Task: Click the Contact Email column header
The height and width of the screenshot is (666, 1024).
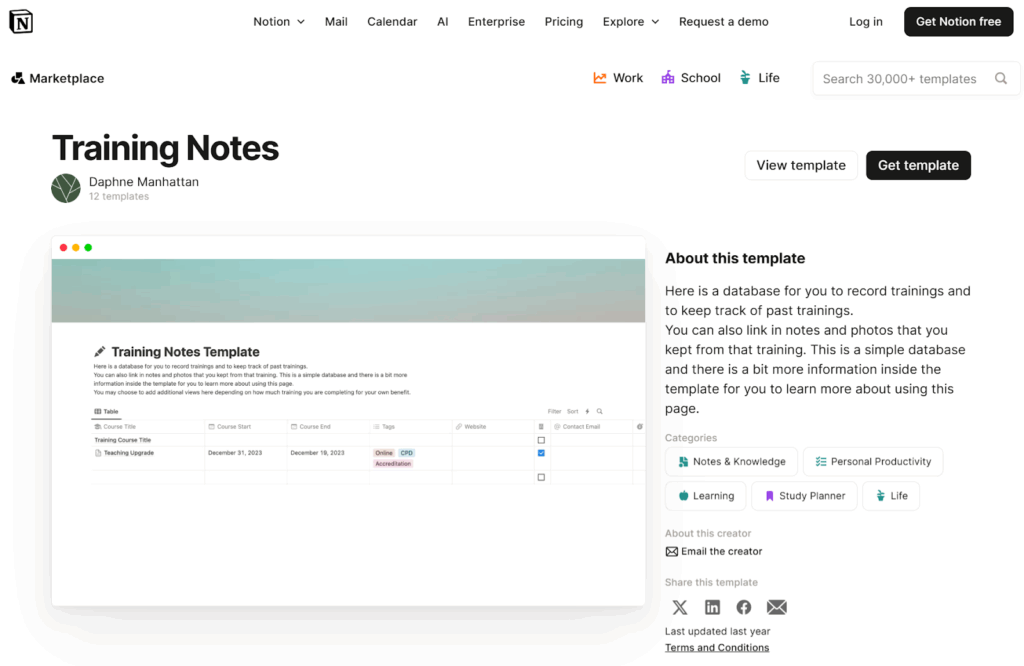Action: (x=592, y=426)
